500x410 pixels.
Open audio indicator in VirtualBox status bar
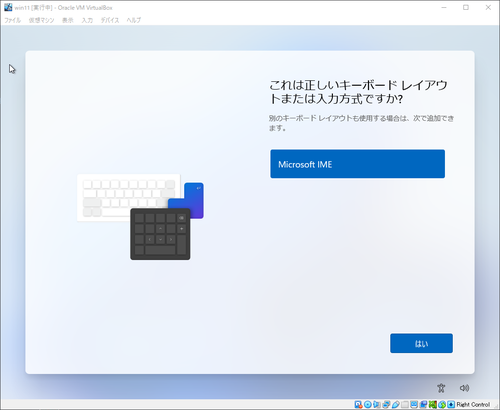click(x=377, y=405)
